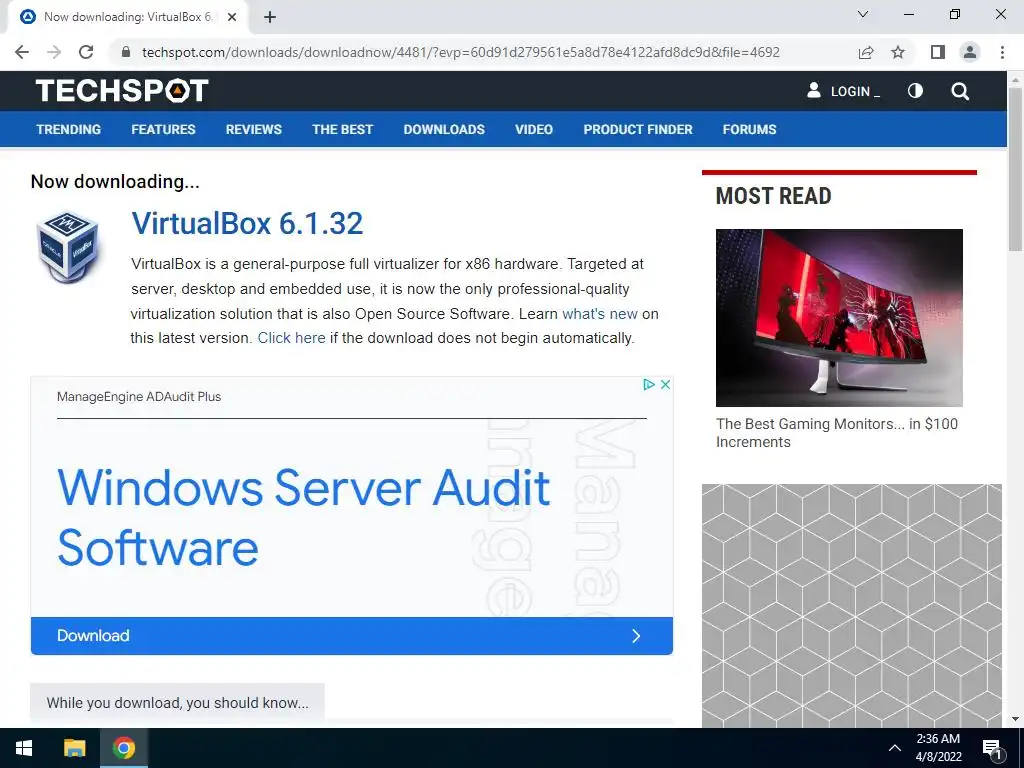Open the REVIEWS menu item

point(254,129)
